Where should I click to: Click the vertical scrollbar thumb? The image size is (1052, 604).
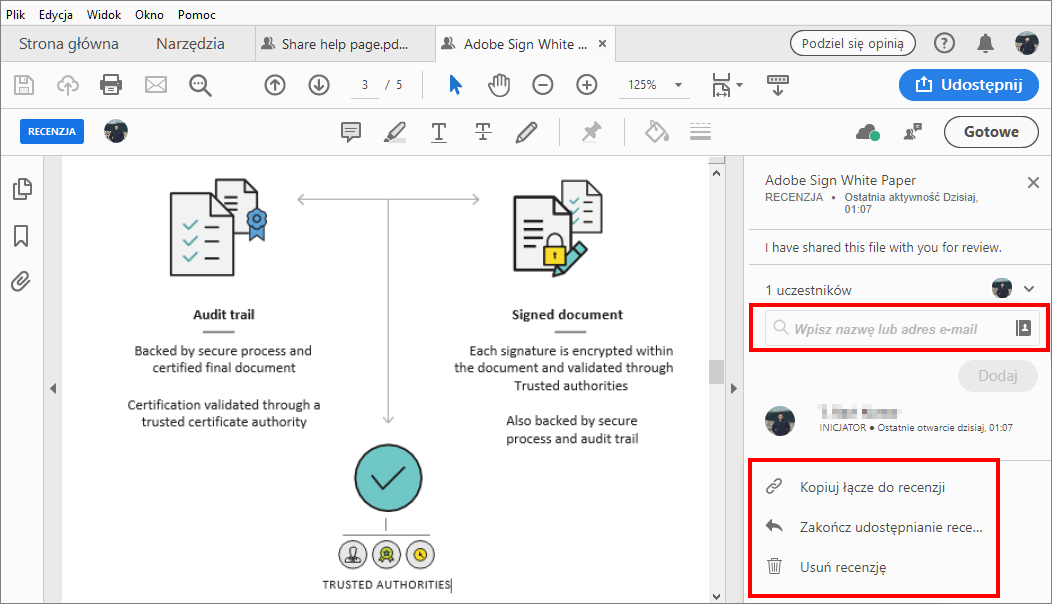(716, 372)
